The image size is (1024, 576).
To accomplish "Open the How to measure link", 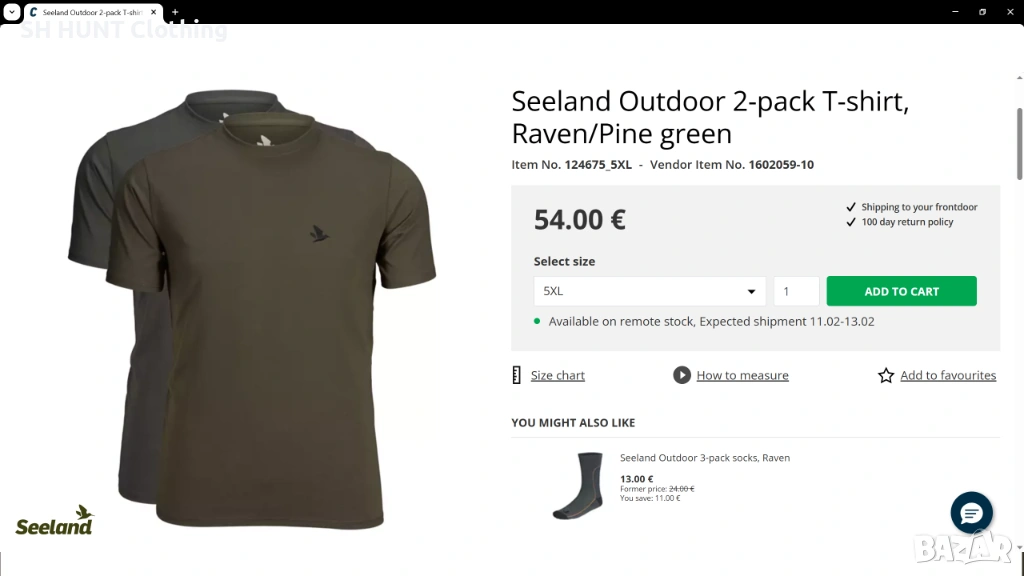I will coord(742,376).
